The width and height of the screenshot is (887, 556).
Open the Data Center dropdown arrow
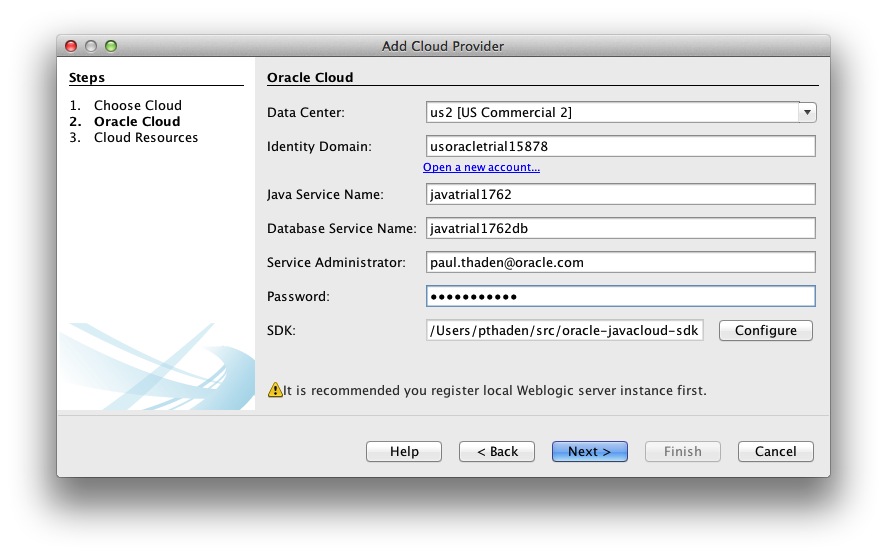tap(807, 112)
